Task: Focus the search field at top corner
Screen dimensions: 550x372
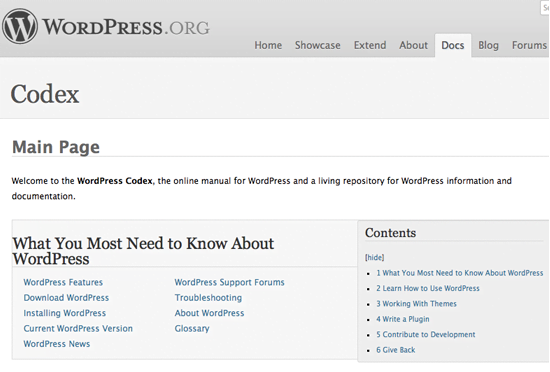Action: tap(545, 8)
